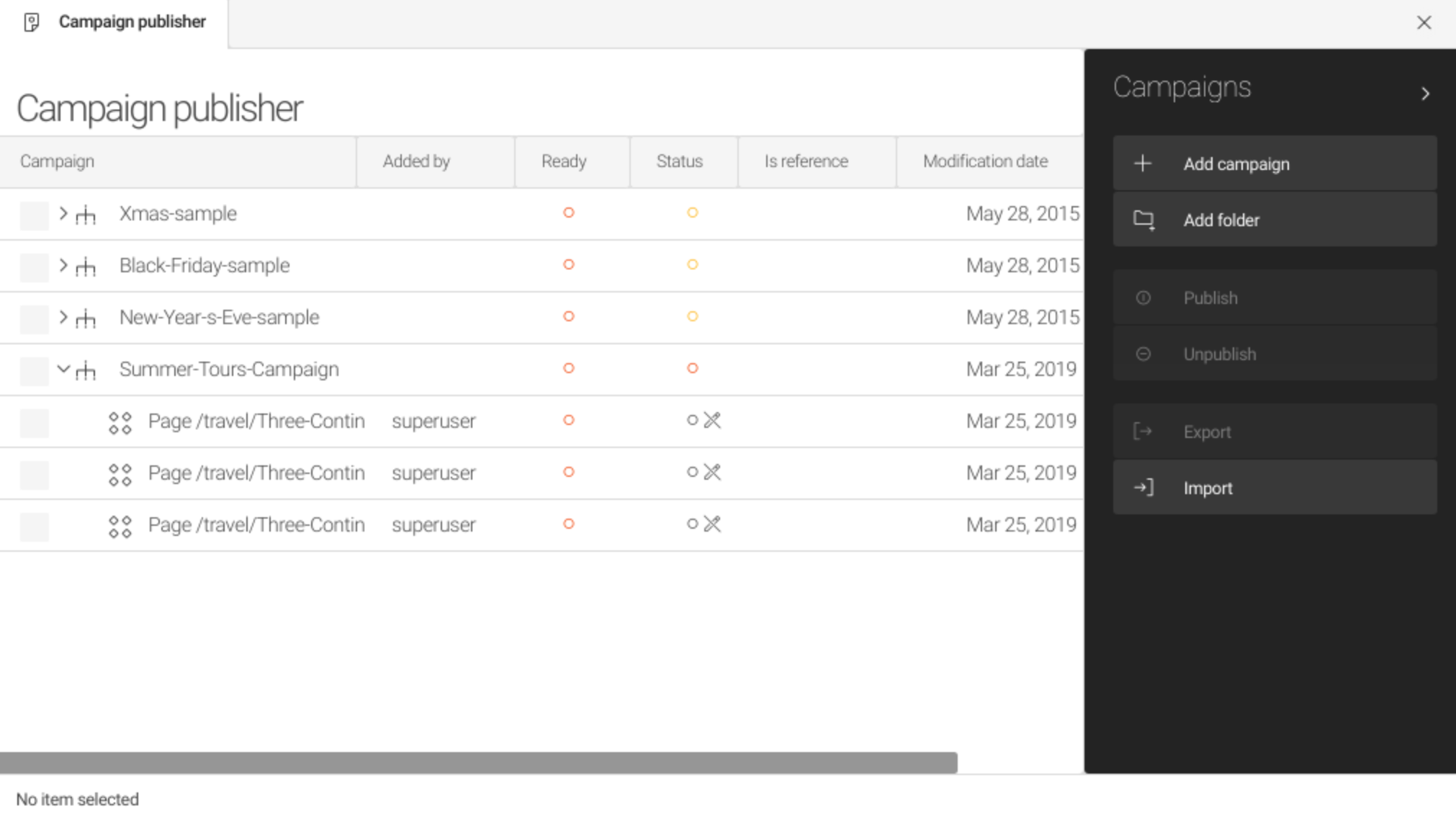Click the Import button
Viewport: 1456px width, 814px height.
pos(1275,488)
